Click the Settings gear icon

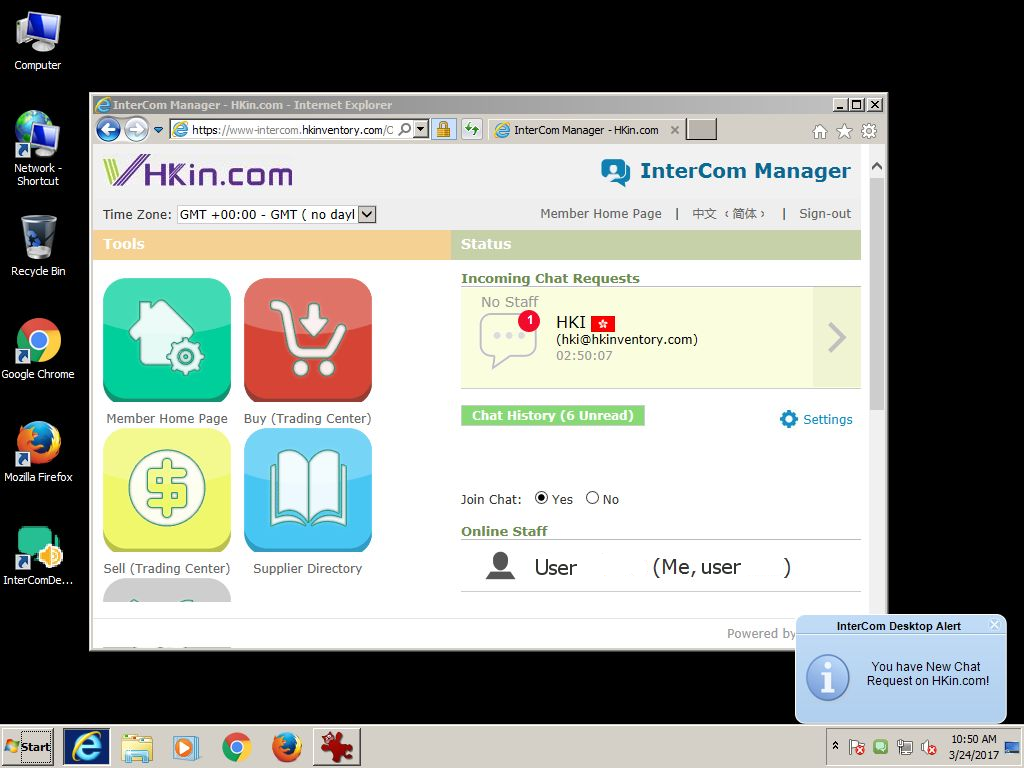coord(789,419)
